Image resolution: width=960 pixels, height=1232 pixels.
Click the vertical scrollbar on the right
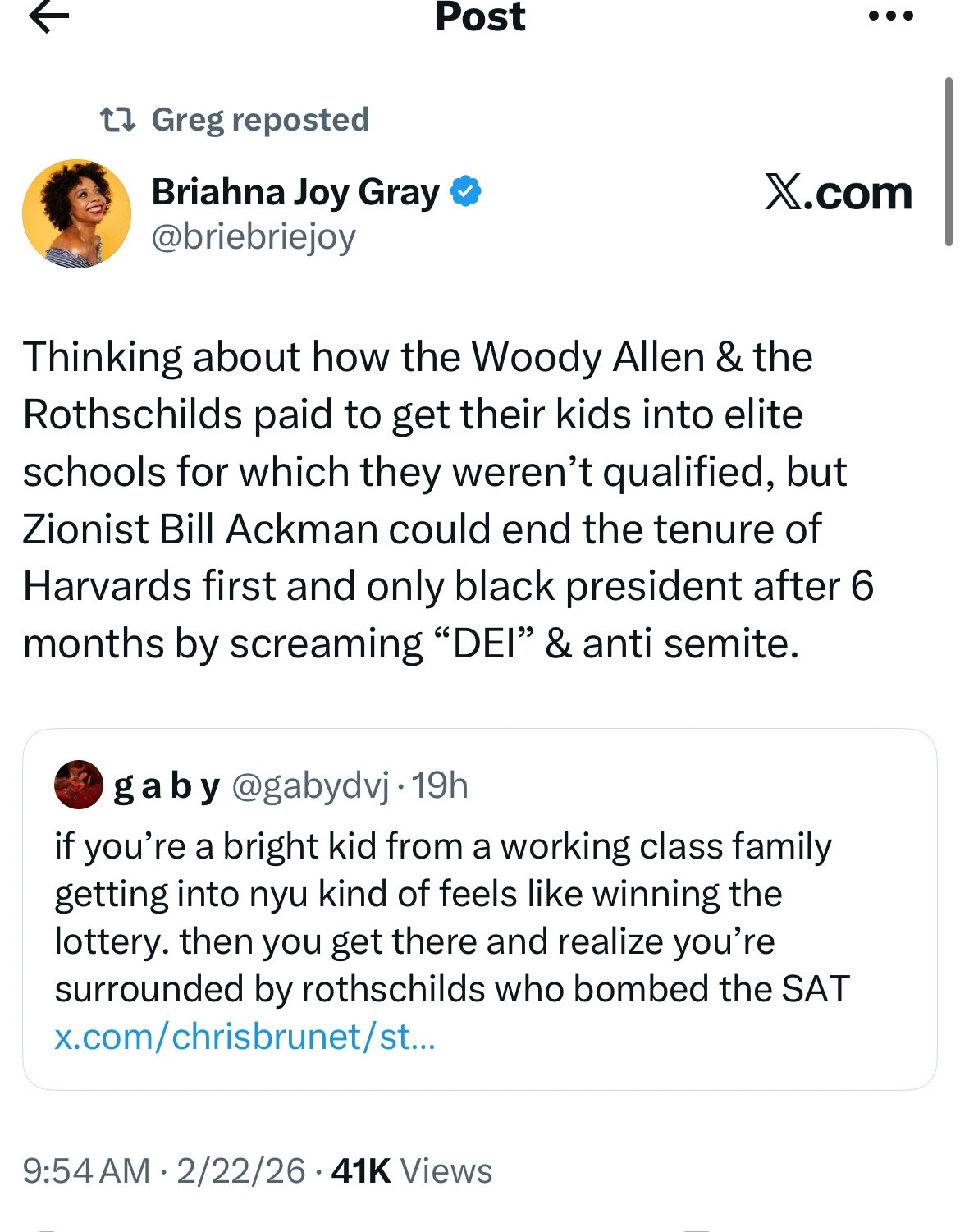[x=949, y=161]
